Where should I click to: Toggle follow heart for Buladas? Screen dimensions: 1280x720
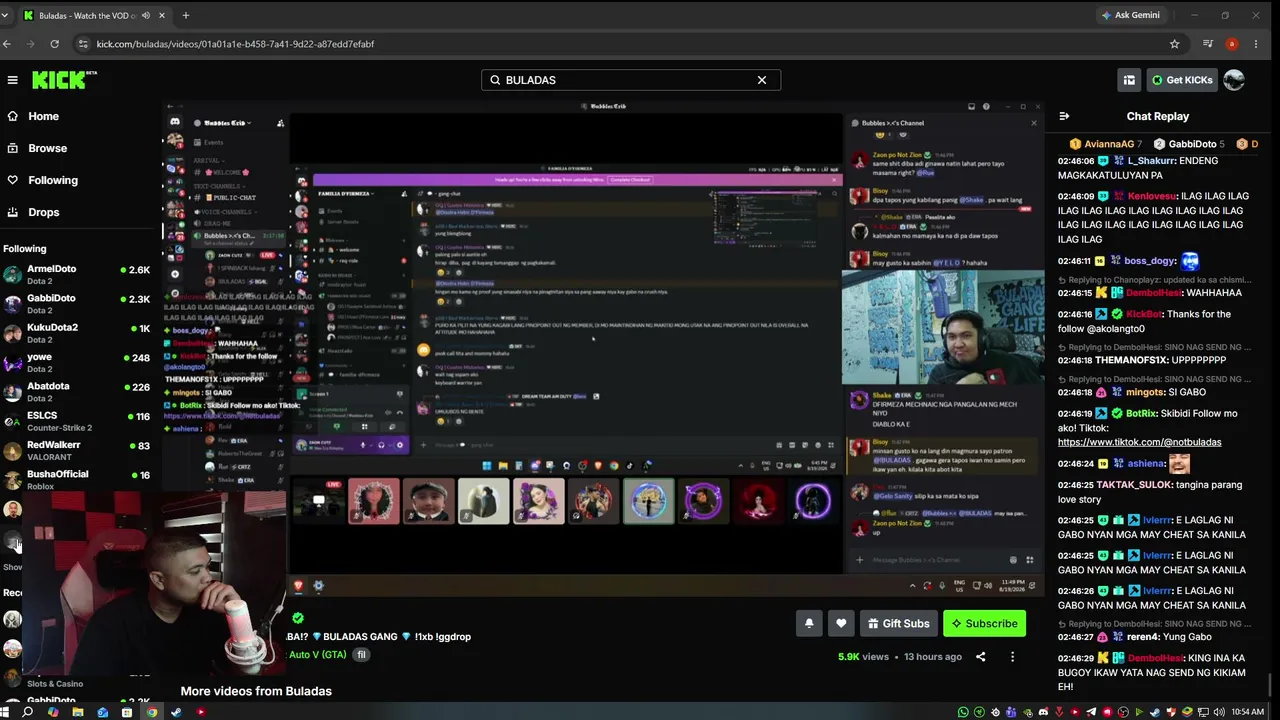coord(841,623)
